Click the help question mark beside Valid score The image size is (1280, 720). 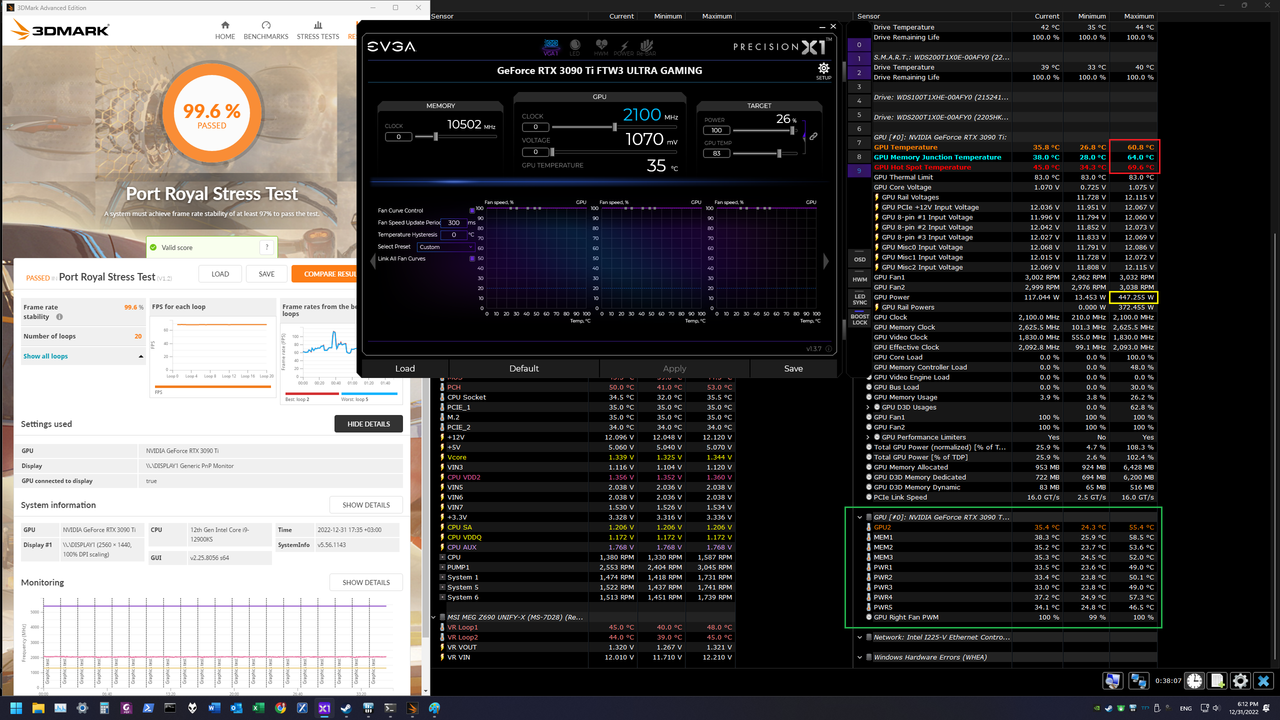266,247
